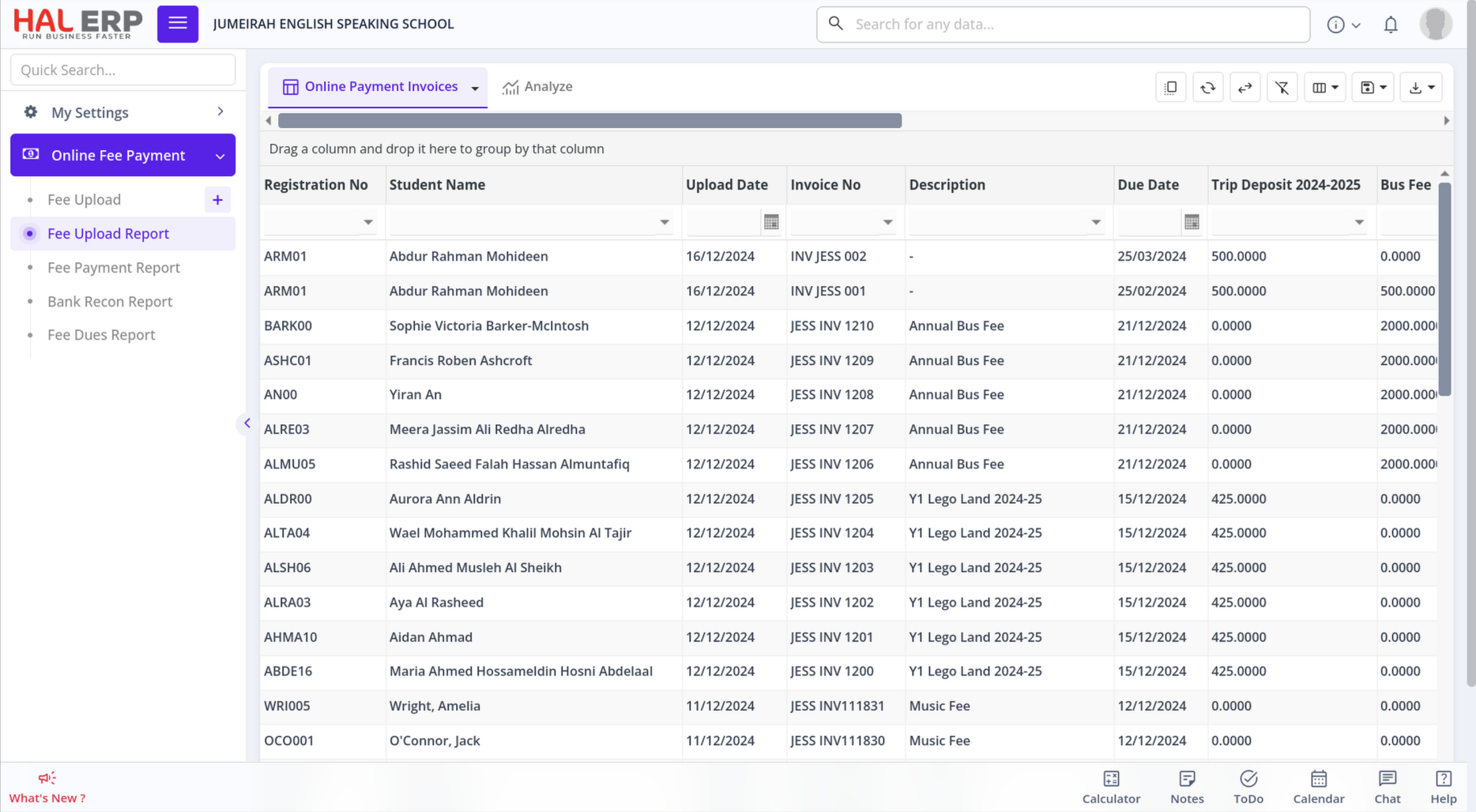Clear all filters with the funnel icon
This screenshot has width=1476, height=812.
coord(1282,87)
